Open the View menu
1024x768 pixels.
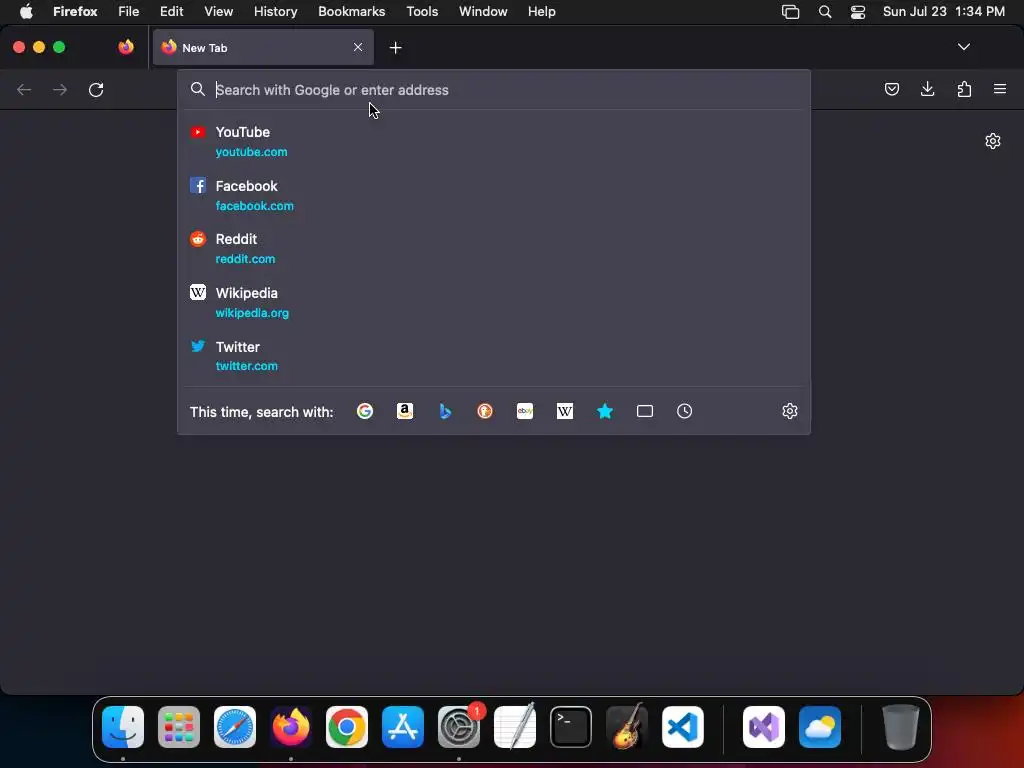[x=218, y=11]
